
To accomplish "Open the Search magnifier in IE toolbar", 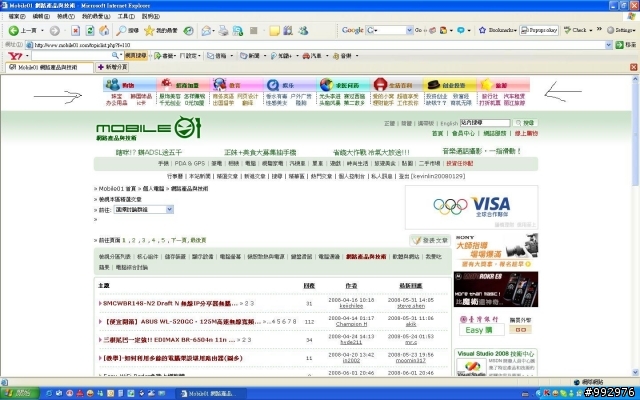I will point(121,31).
